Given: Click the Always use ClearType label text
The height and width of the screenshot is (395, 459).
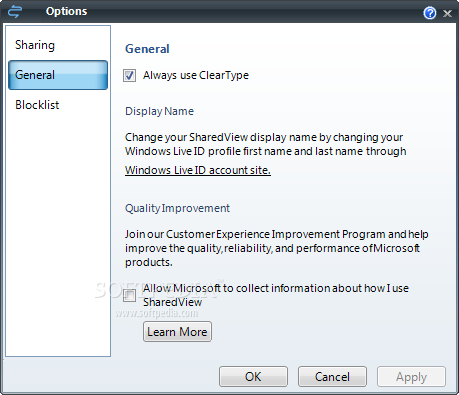Looking at the screenshot, I should 196,75.
